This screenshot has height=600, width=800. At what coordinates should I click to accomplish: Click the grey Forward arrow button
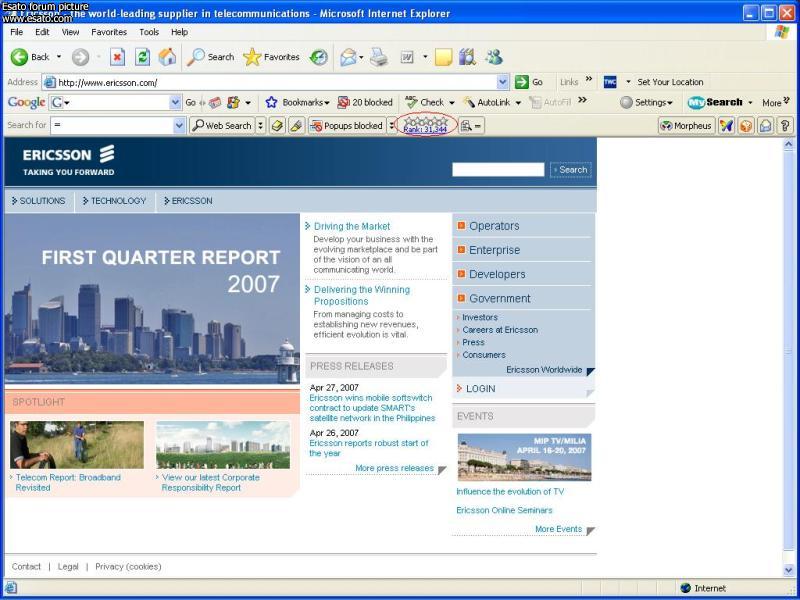pyautogui.click(x=80, y=57)
